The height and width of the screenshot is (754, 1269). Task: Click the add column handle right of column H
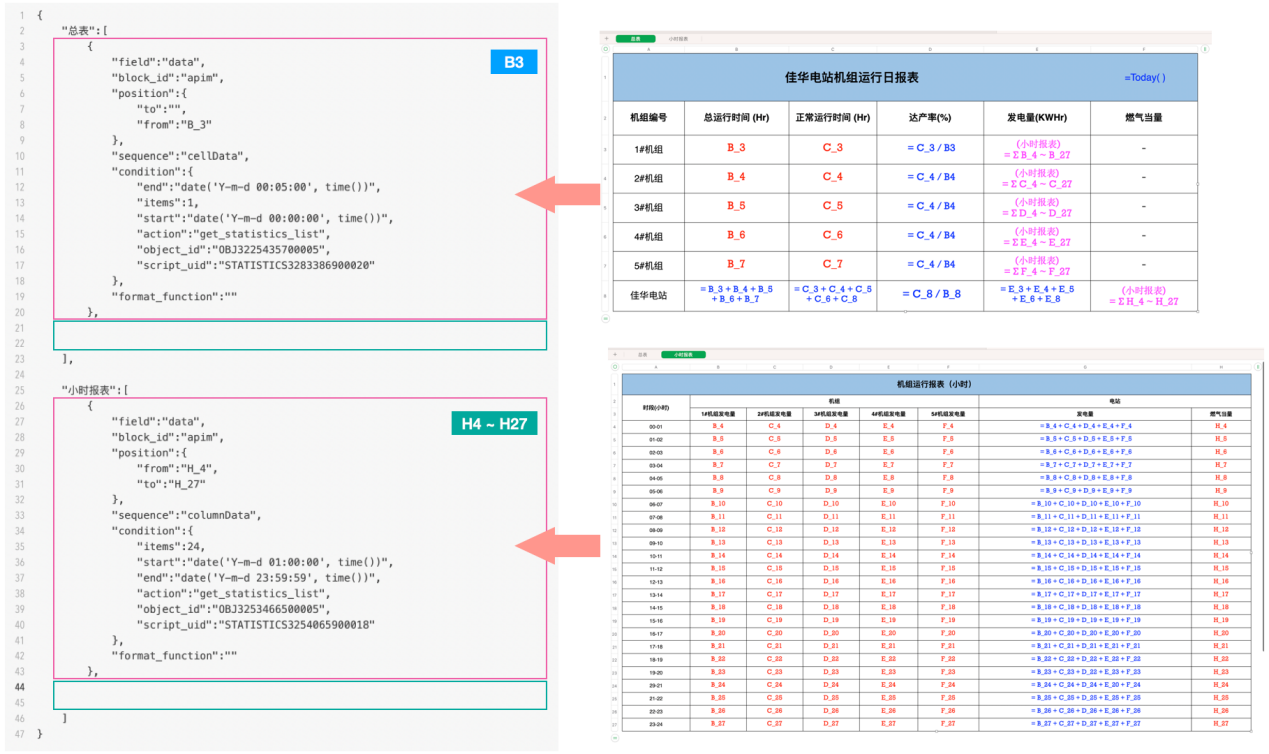click(1258, 366)
